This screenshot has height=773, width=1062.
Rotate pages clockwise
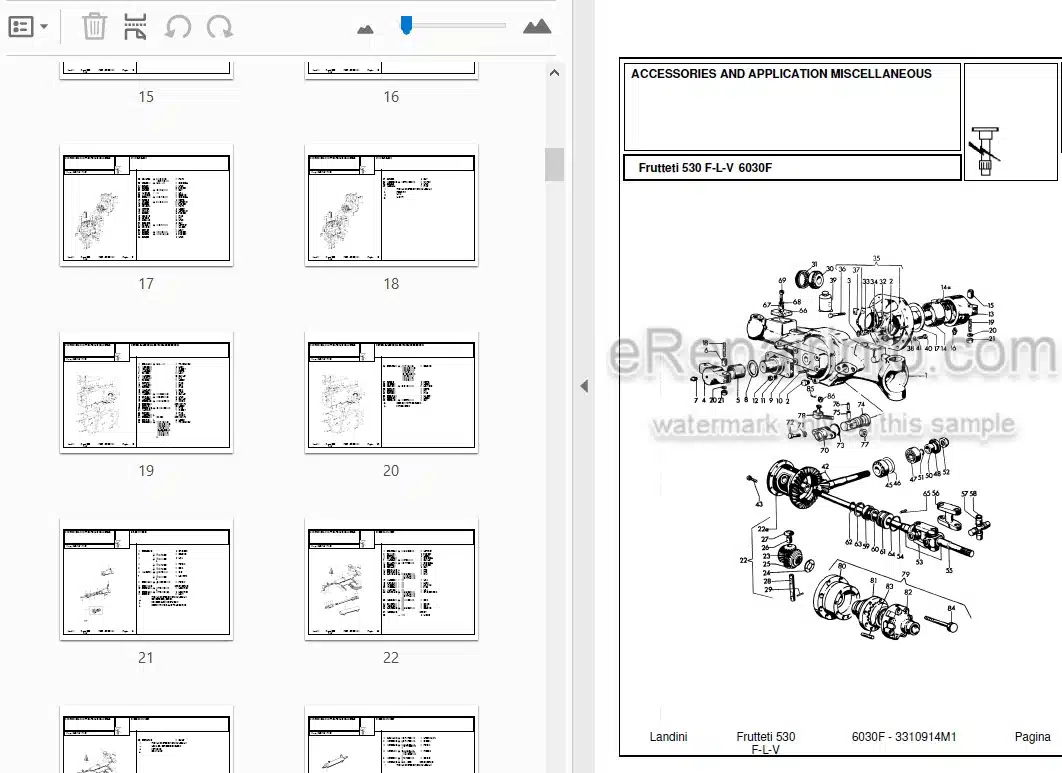click(x=220, y=28)
